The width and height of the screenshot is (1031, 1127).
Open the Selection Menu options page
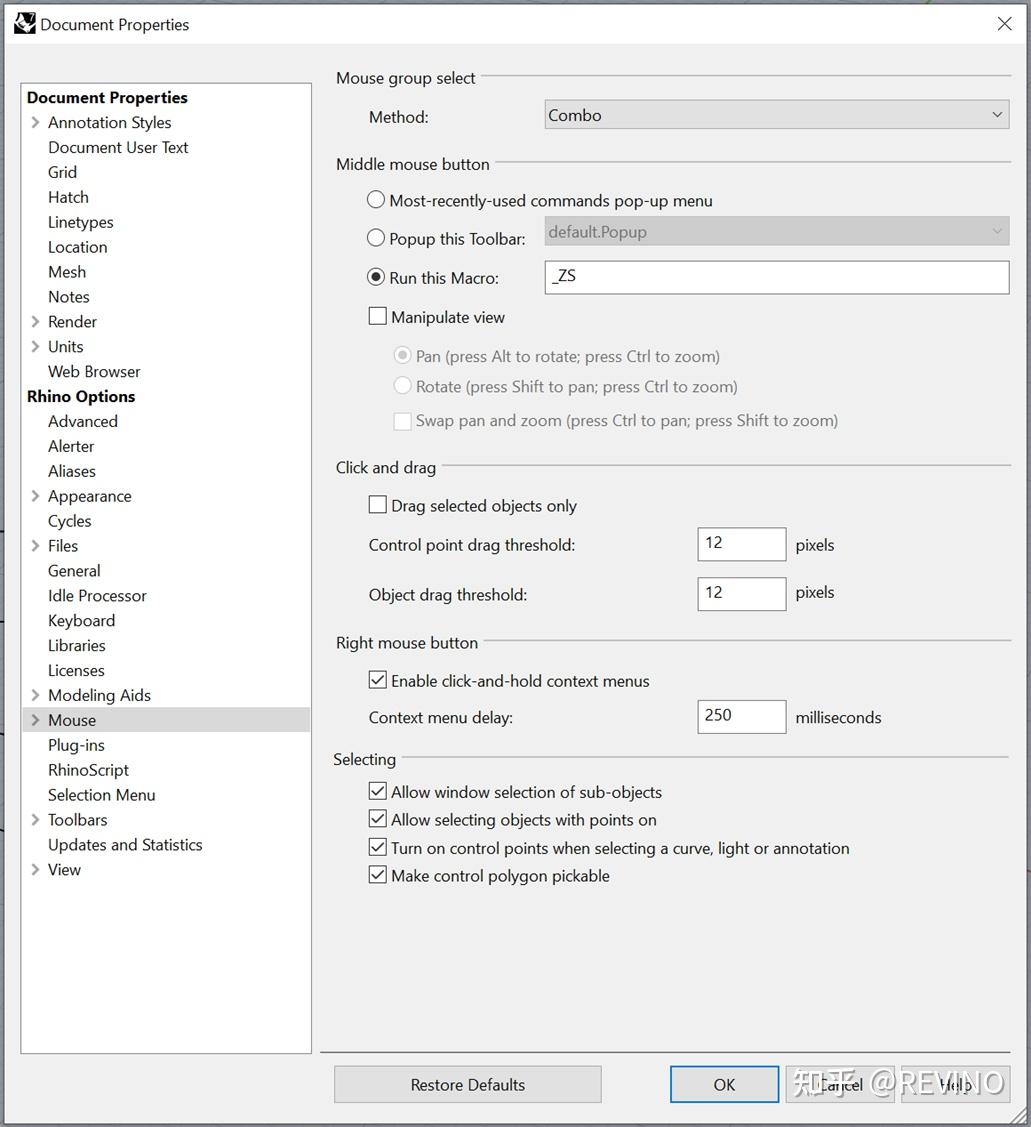pyautogui.click(x=101, y=795)
